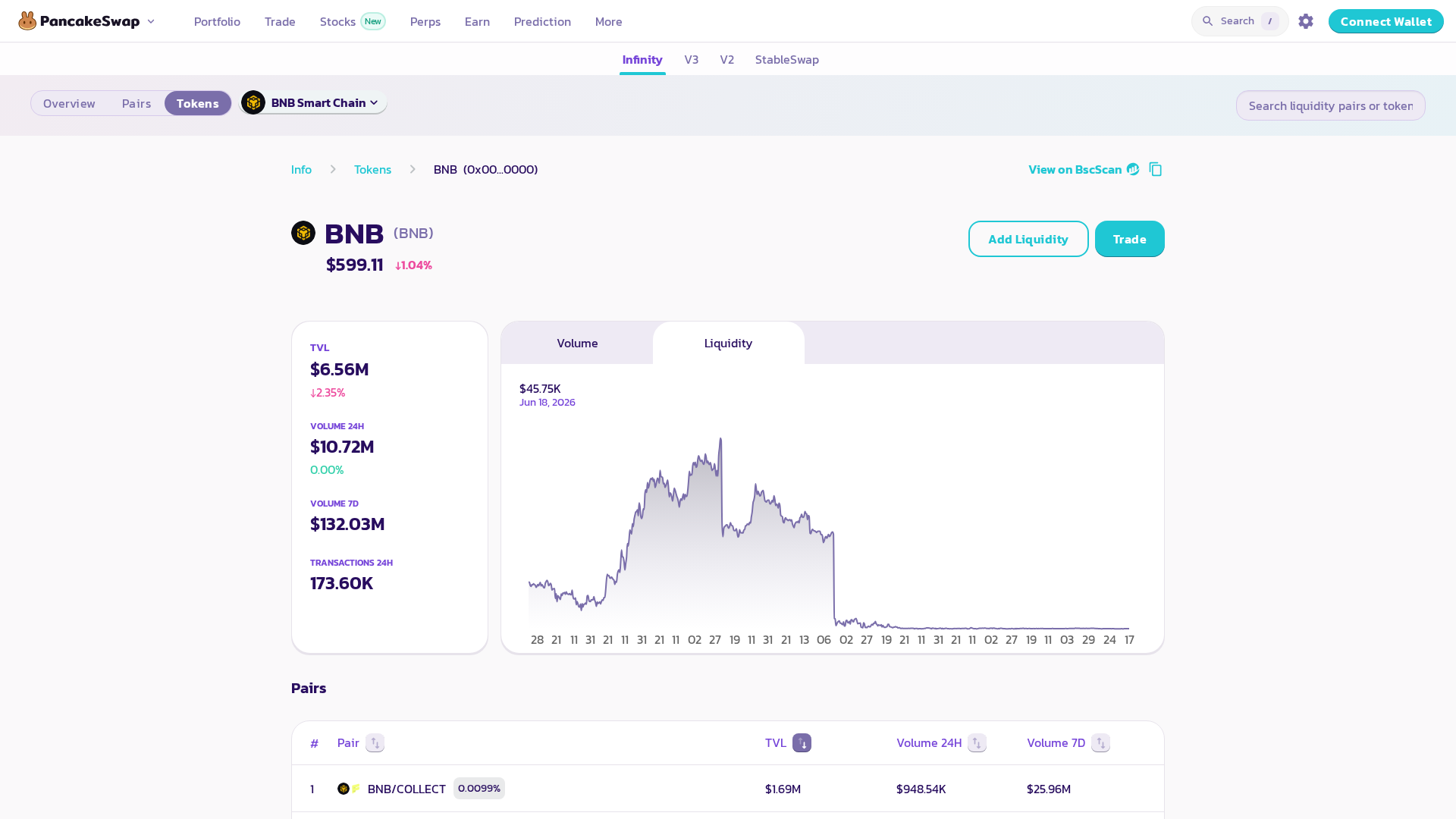
Task: Sort pairs by Pair name icon
Action: tap(375, 743)
